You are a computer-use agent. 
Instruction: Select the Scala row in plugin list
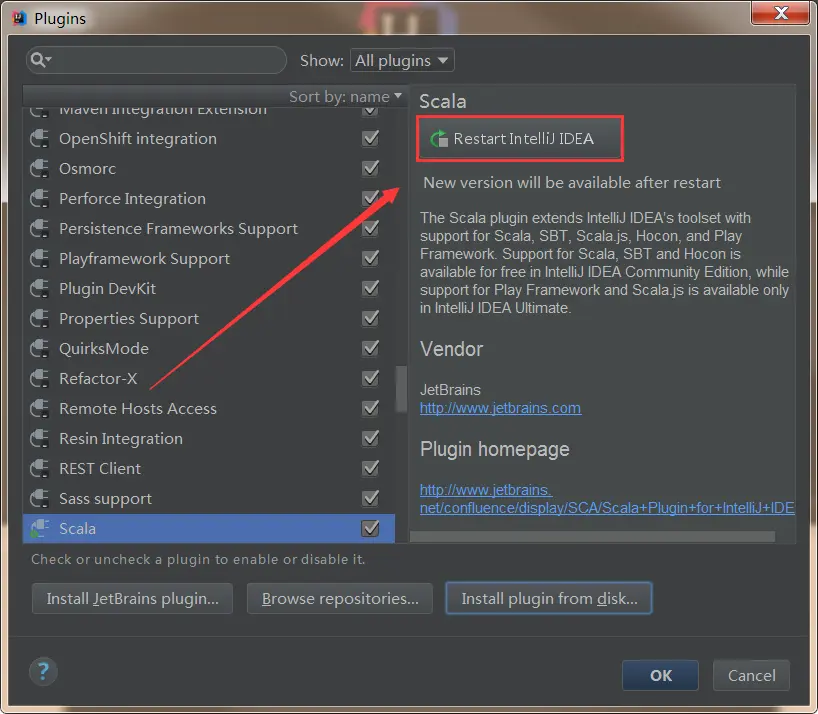[x=209, y=528]
